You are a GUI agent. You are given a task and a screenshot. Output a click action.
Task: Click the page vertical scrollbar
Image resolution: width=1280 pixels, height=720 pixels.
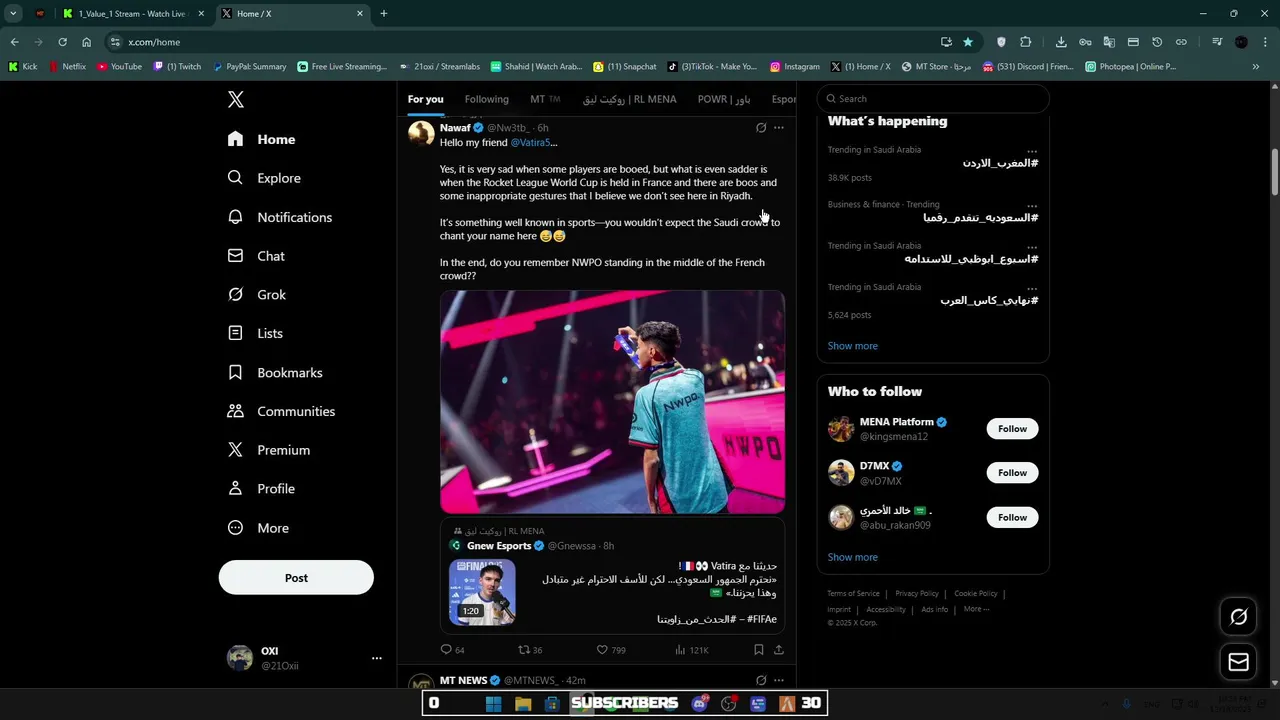pos(1275,173)
